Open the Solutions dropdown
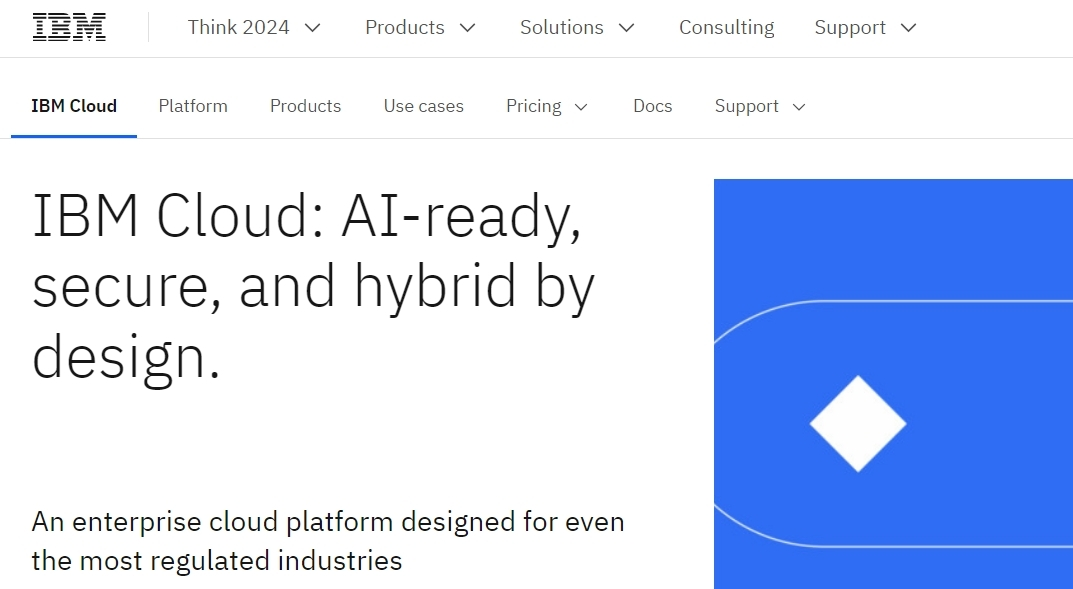The height and width of the screenshot is (589, 1073). (577, 27)
